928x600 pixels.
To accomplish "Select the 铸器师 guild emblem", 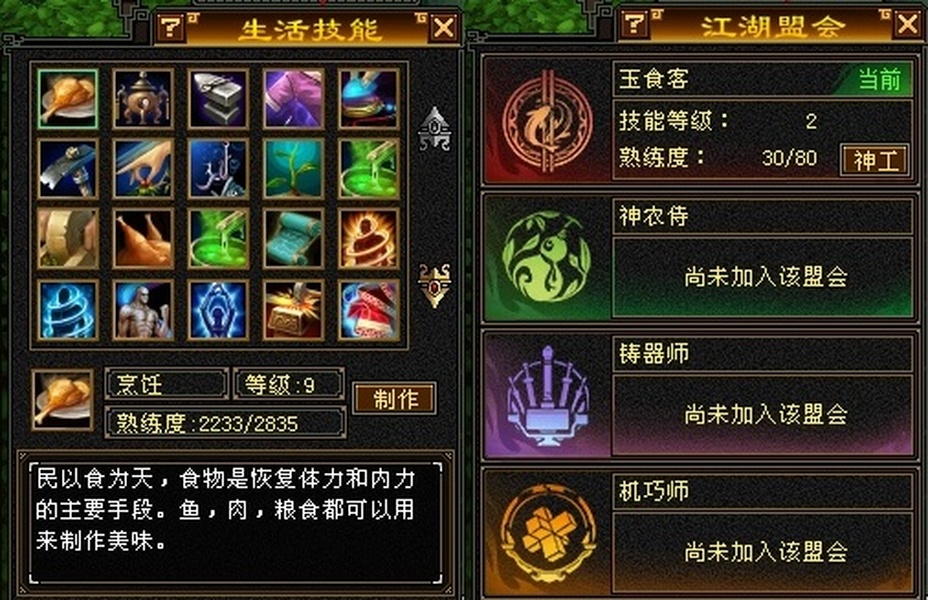I will 547,396.
